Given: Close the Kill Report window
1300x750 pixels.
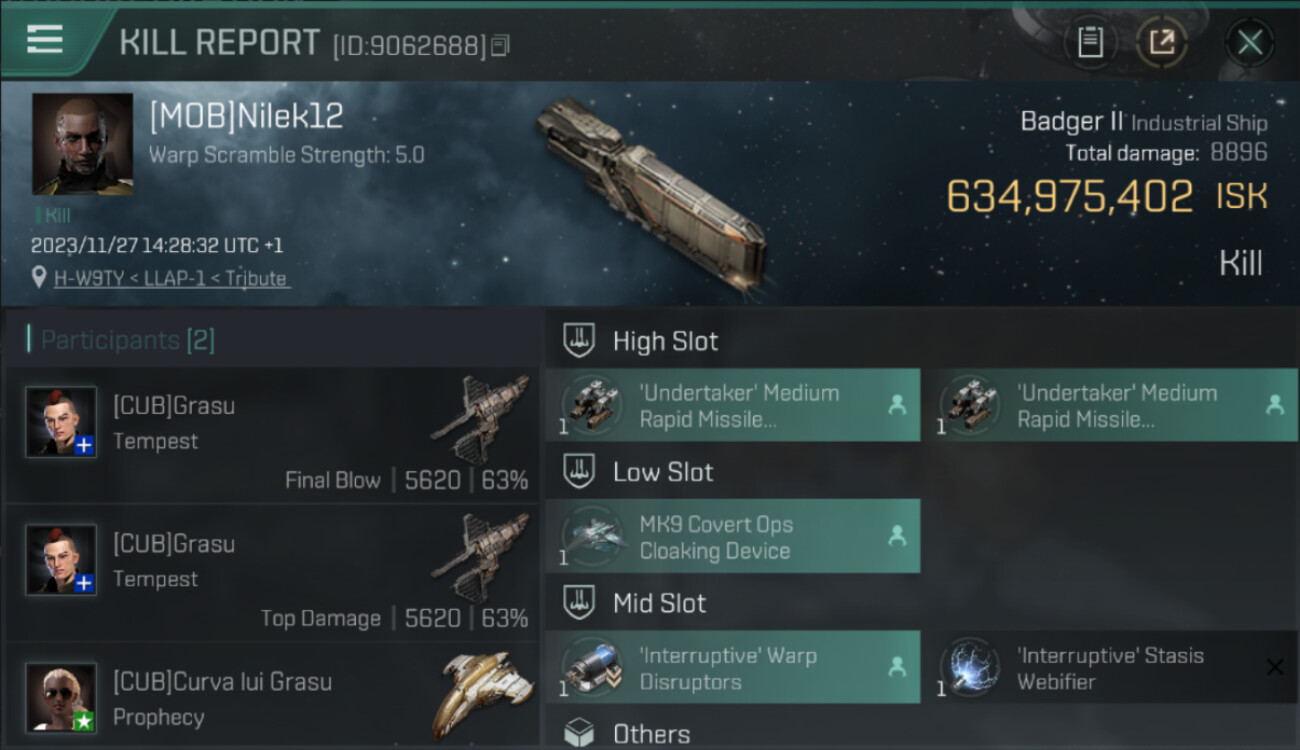Looking at the screenshot, I should click(x=1249, y=42).
